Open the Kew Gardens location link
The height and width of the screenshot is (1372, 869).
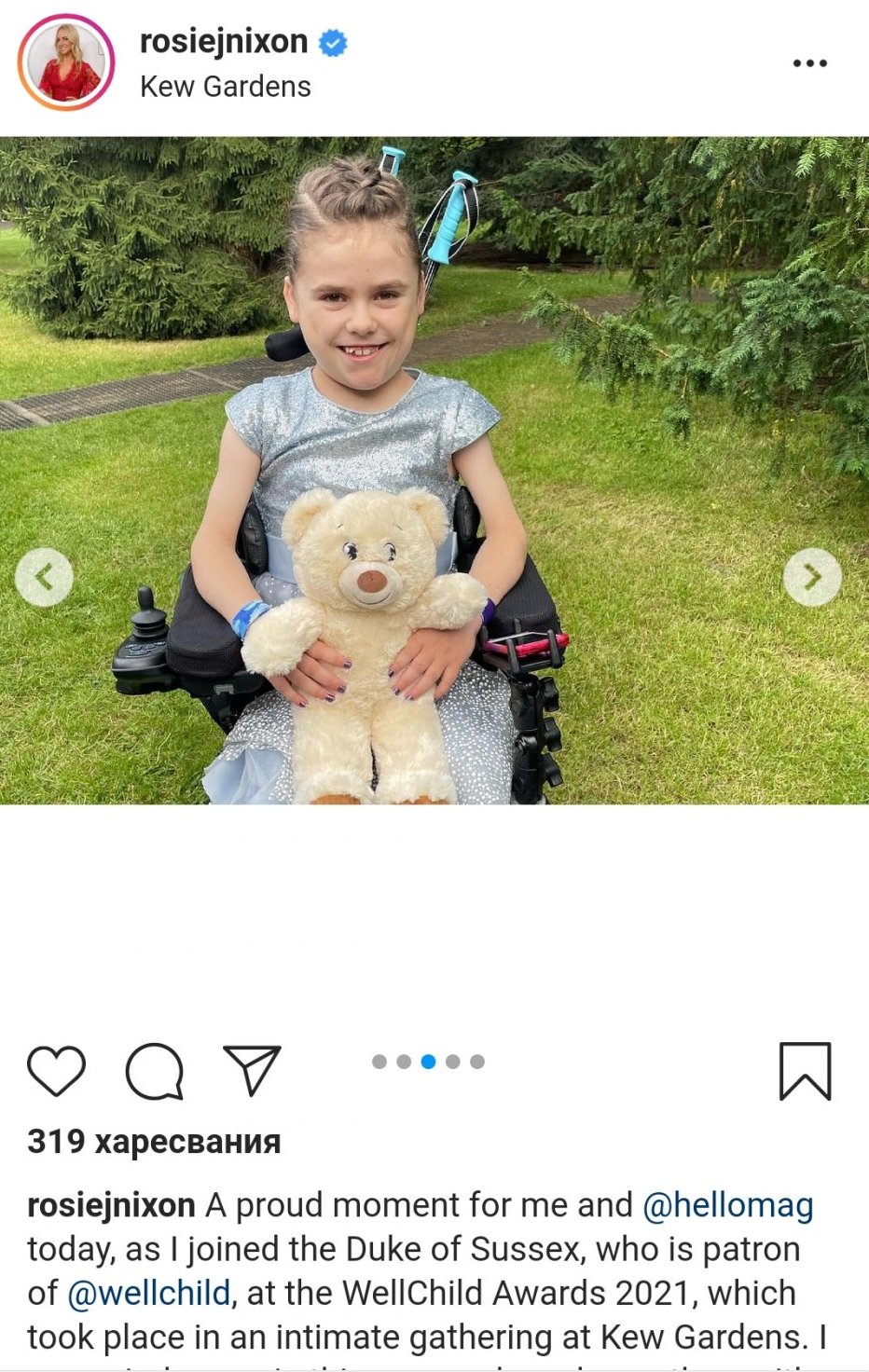226,87
